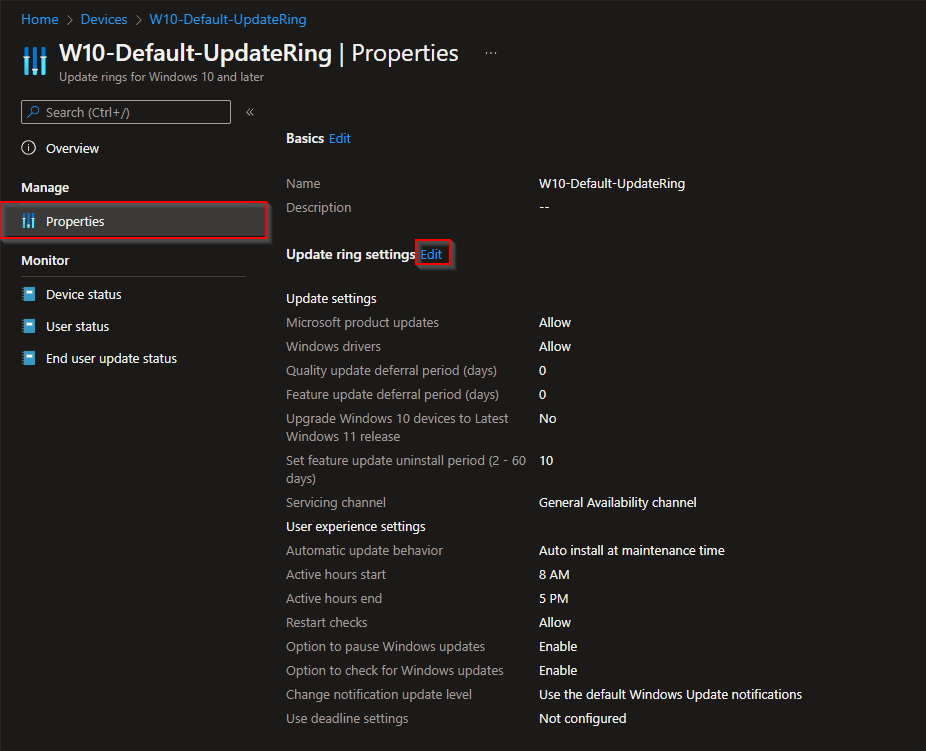Screen dimensions: 926x751
Task: Click the Overview info icon
Action: tap(29, 148)
